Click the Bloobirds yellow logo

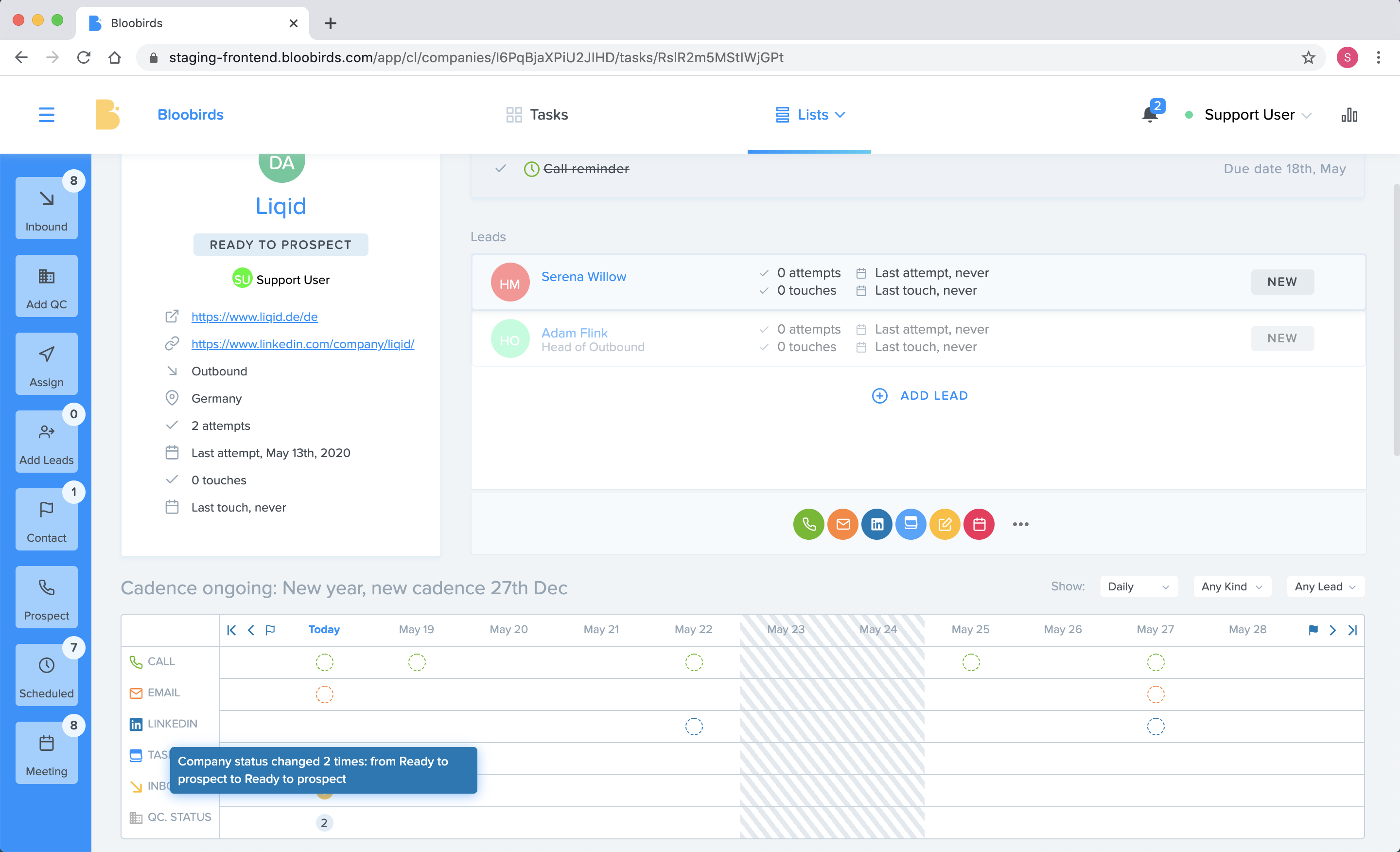click(x=107, y=114)
